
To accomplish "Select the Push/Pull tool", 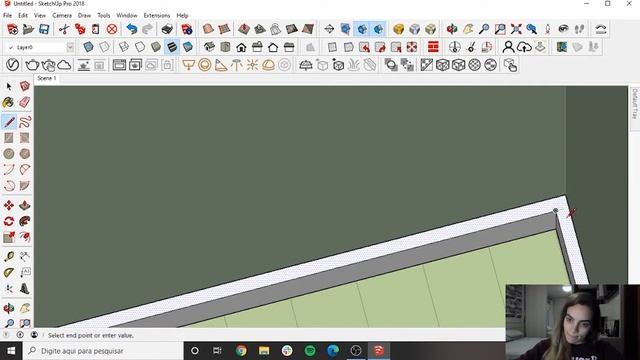I will 24,205.
